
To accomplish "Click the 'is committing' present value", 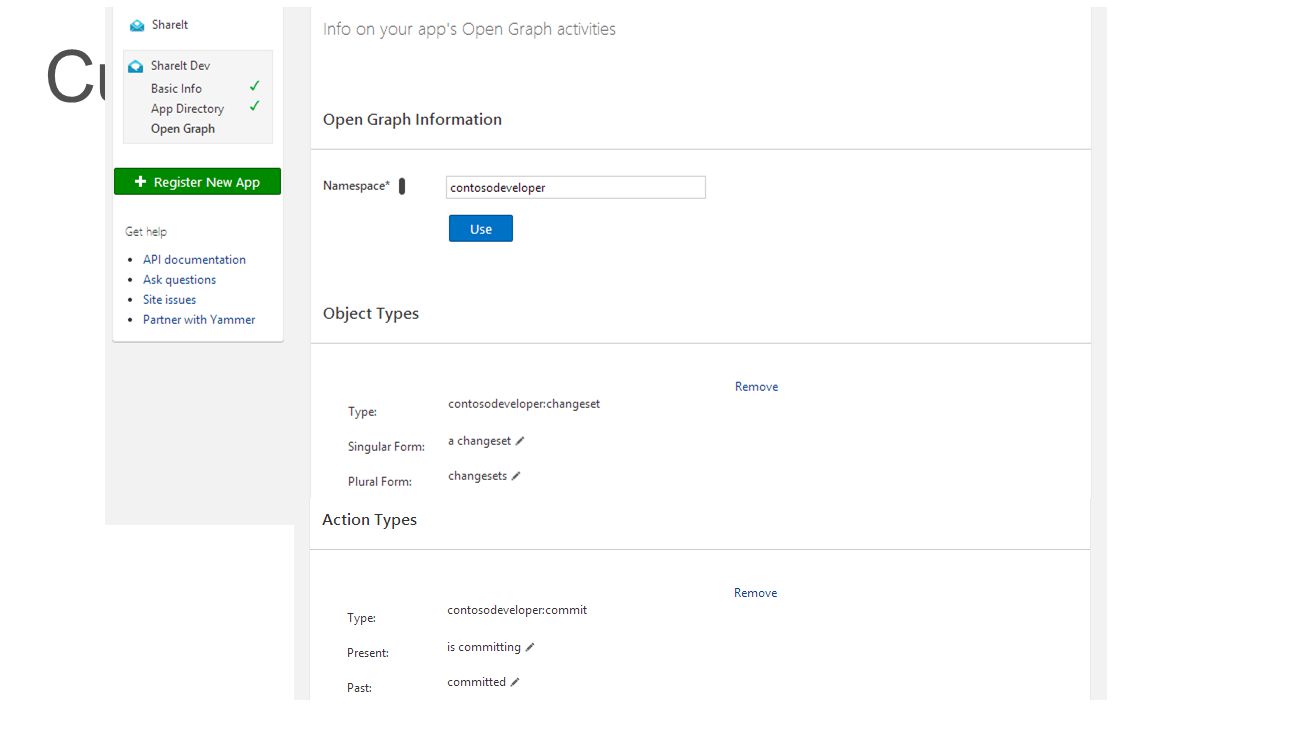I will [484, 647].
